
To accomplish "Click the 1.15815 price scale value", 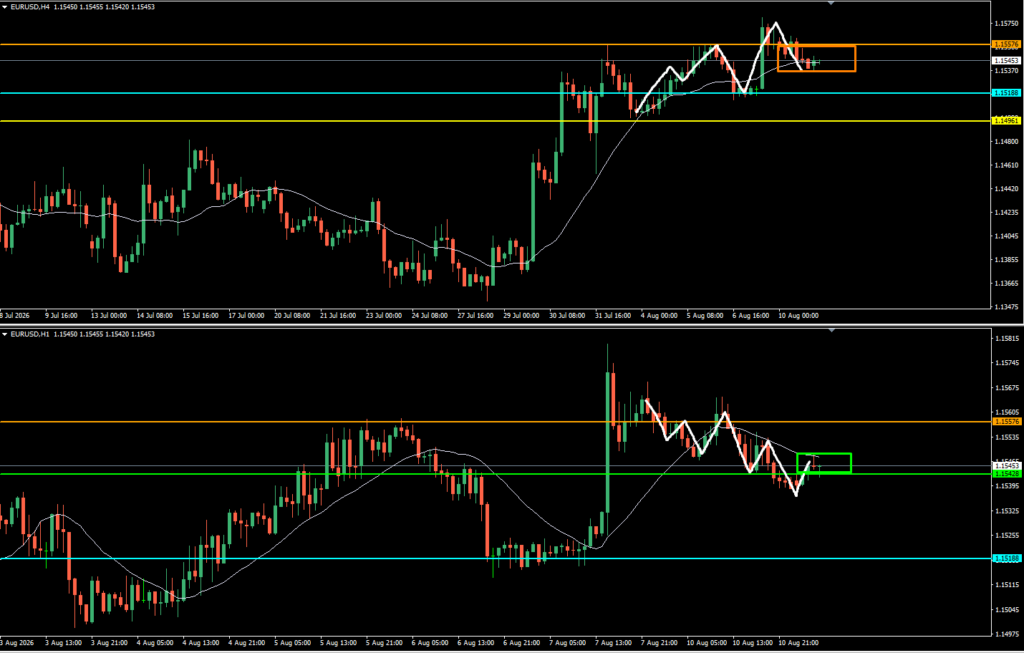I will point(1006,338).
